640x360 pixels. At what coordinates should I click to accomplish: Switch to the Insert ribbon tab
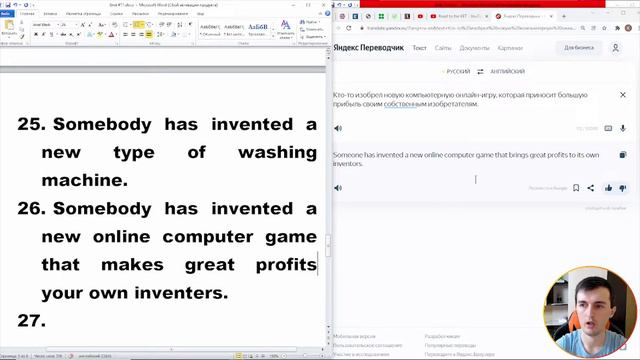click(50, 13)
